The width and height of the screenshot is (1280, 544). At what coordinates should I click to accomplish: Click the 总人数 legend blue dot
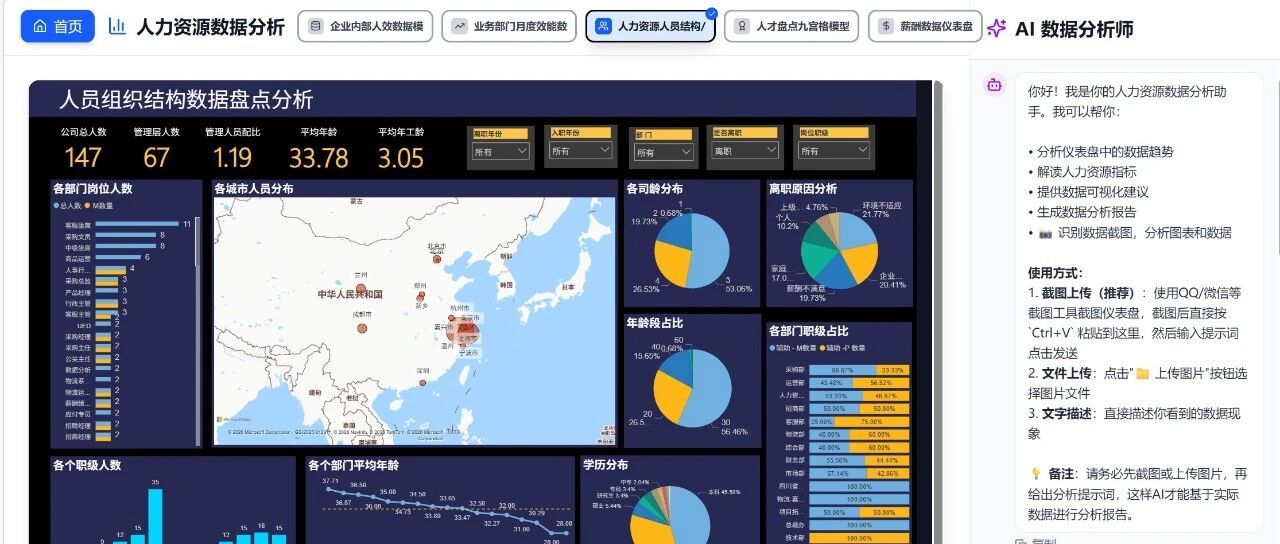(56, 205)
